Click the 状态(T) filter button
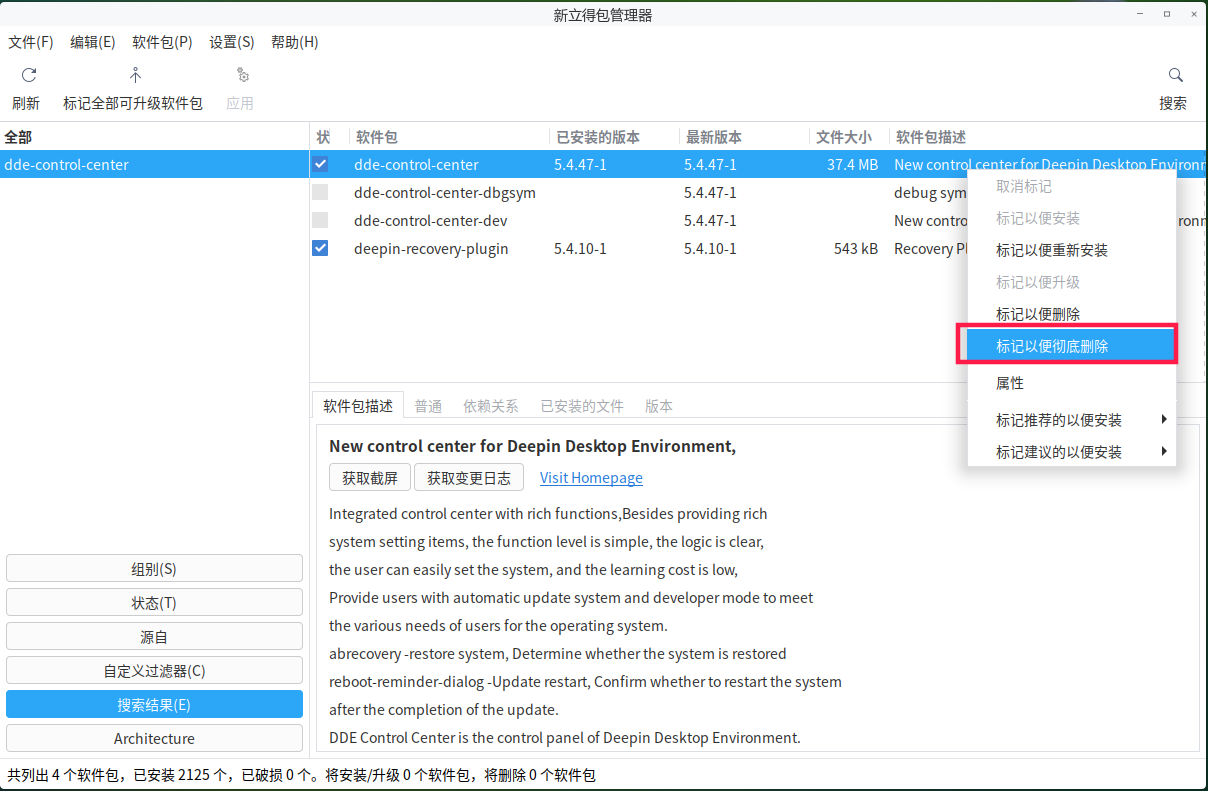Image resolution: width=1208 pixels, height=791 pixels. pos(154,603)
